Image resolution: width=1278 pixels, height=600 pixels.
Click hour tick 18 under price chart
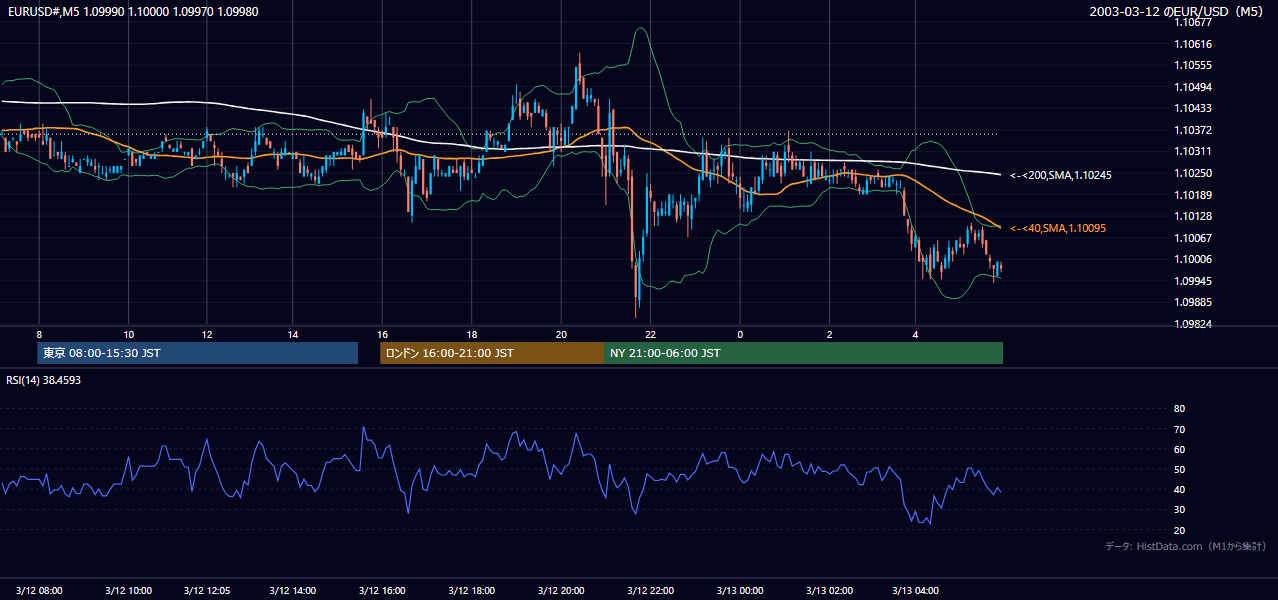(471, 334)
